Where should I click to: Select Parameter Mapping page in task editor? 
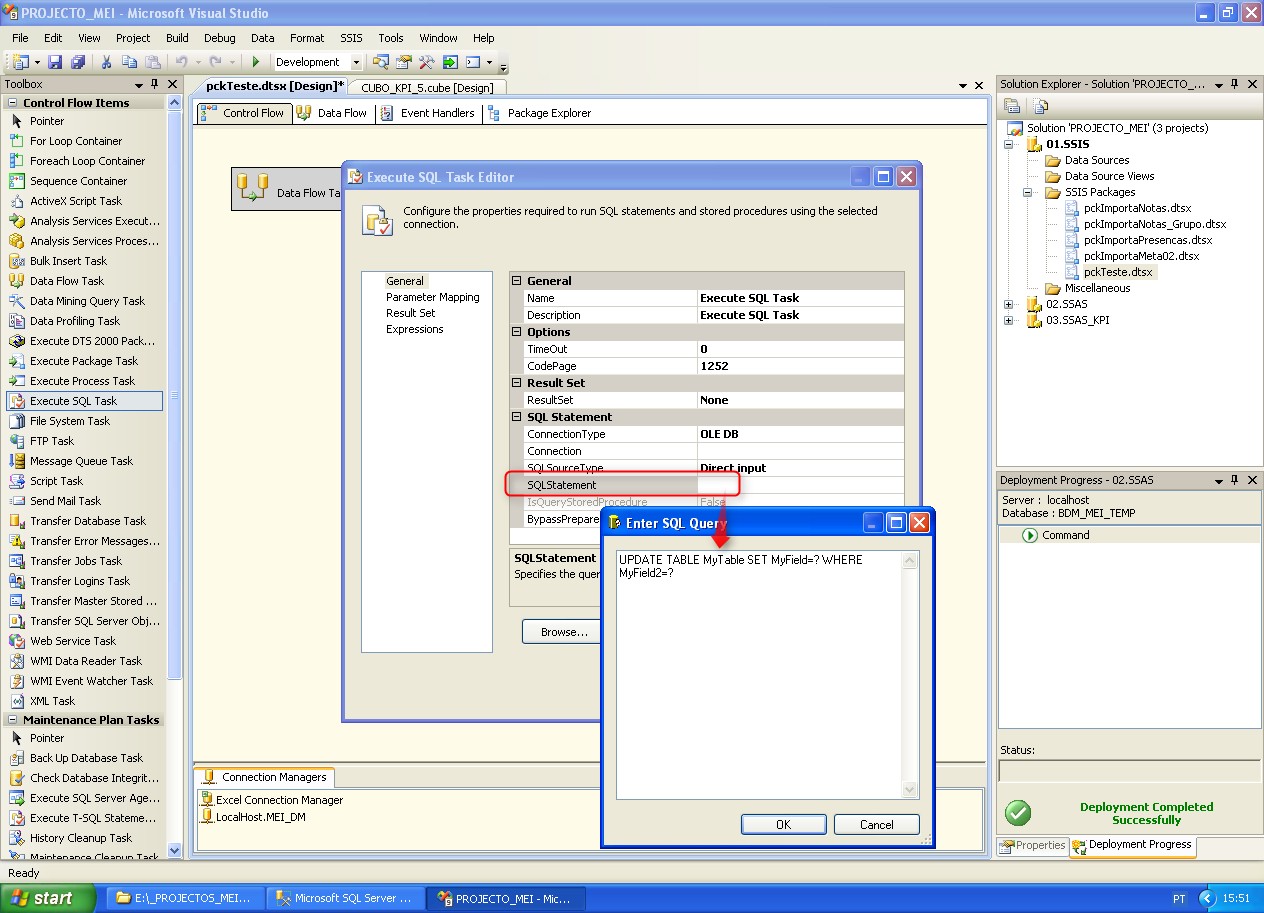click(433, 297)
